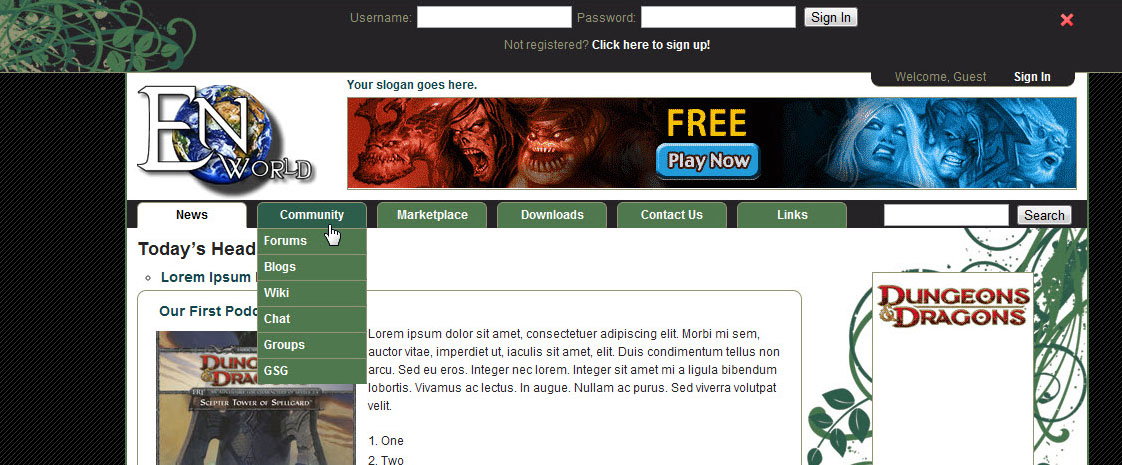
Task: Click the site search input box
Action: (946, 215)
